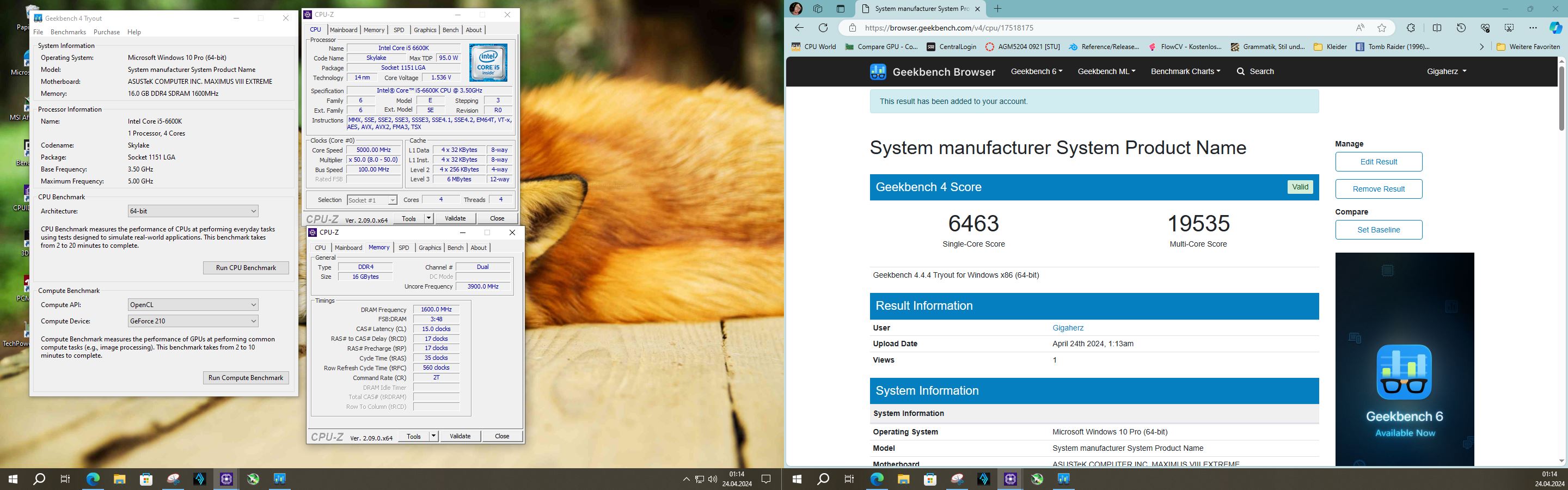Open the Help menu in Geekbench 4
This screenshot has width=1568, height=490.
click(134, 32)
